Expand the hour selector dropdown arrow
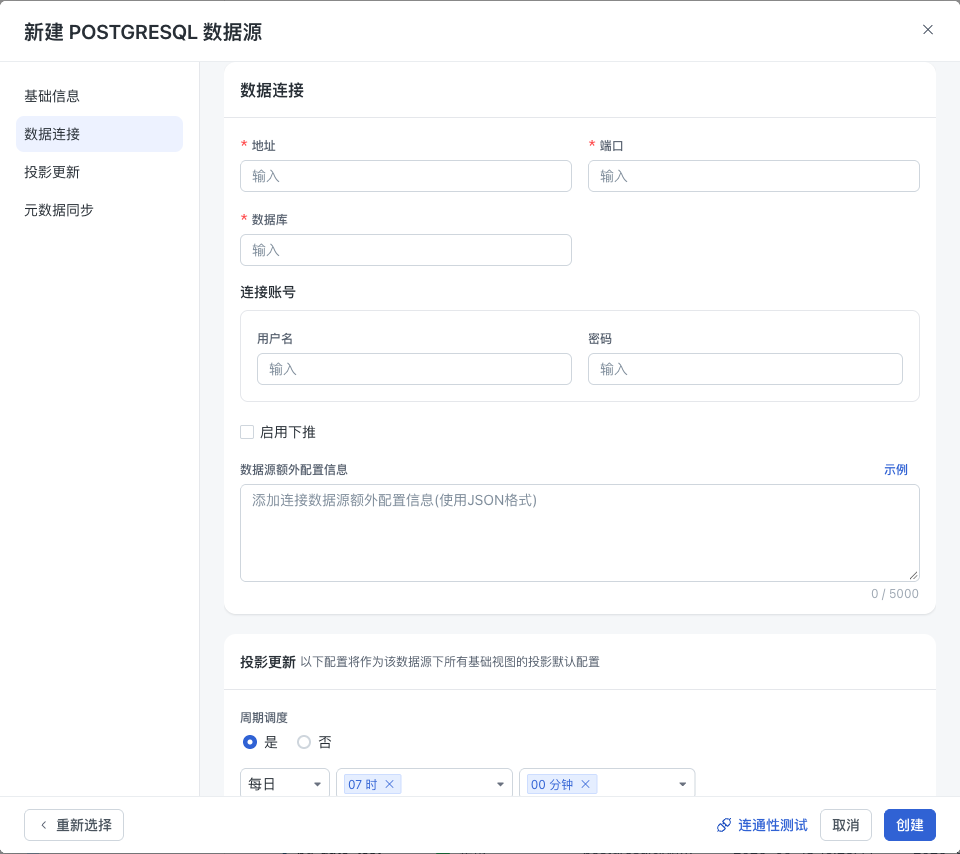 tap(500, 784)
